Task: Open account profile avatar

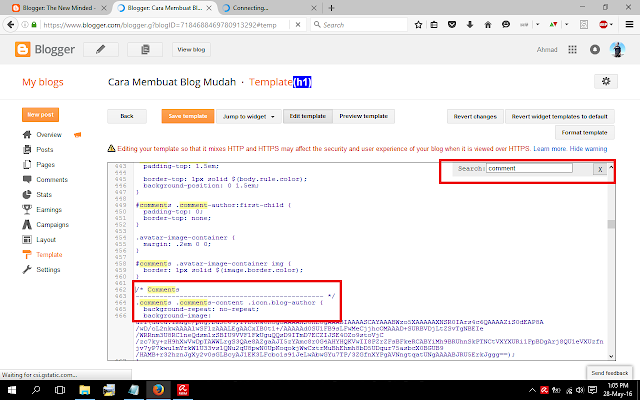Action: click(x=617, y=49)
